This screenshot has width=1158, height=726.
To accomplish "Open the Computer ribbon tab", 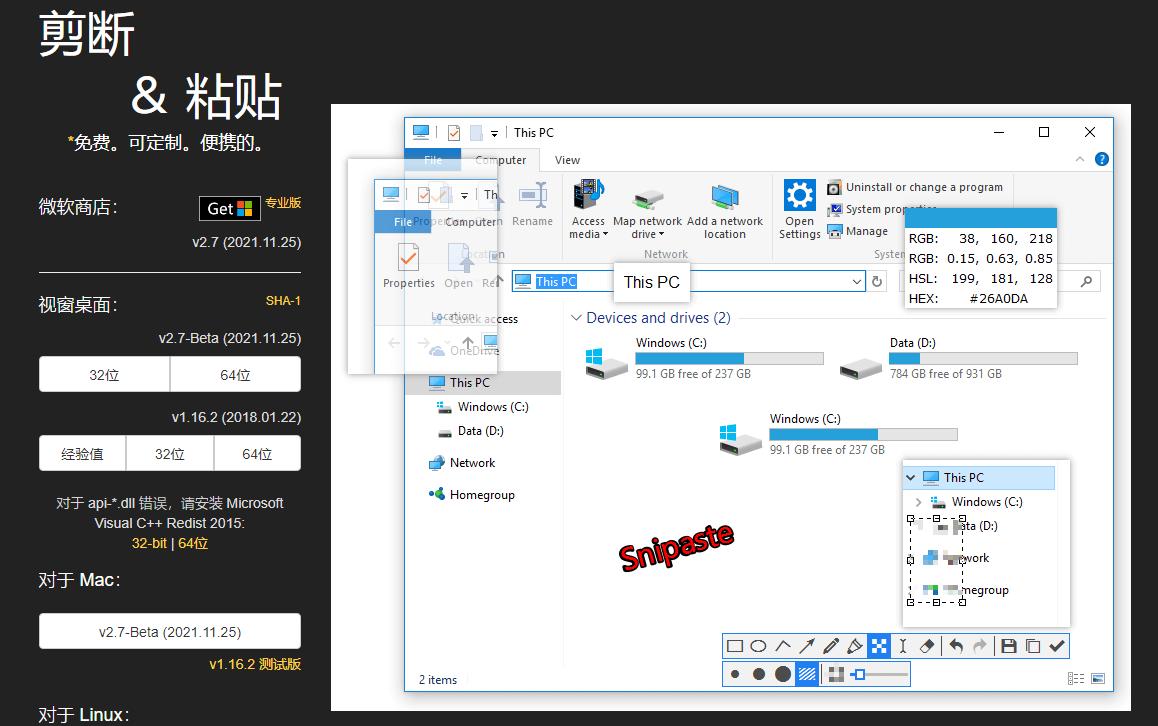I will point(500,160).
